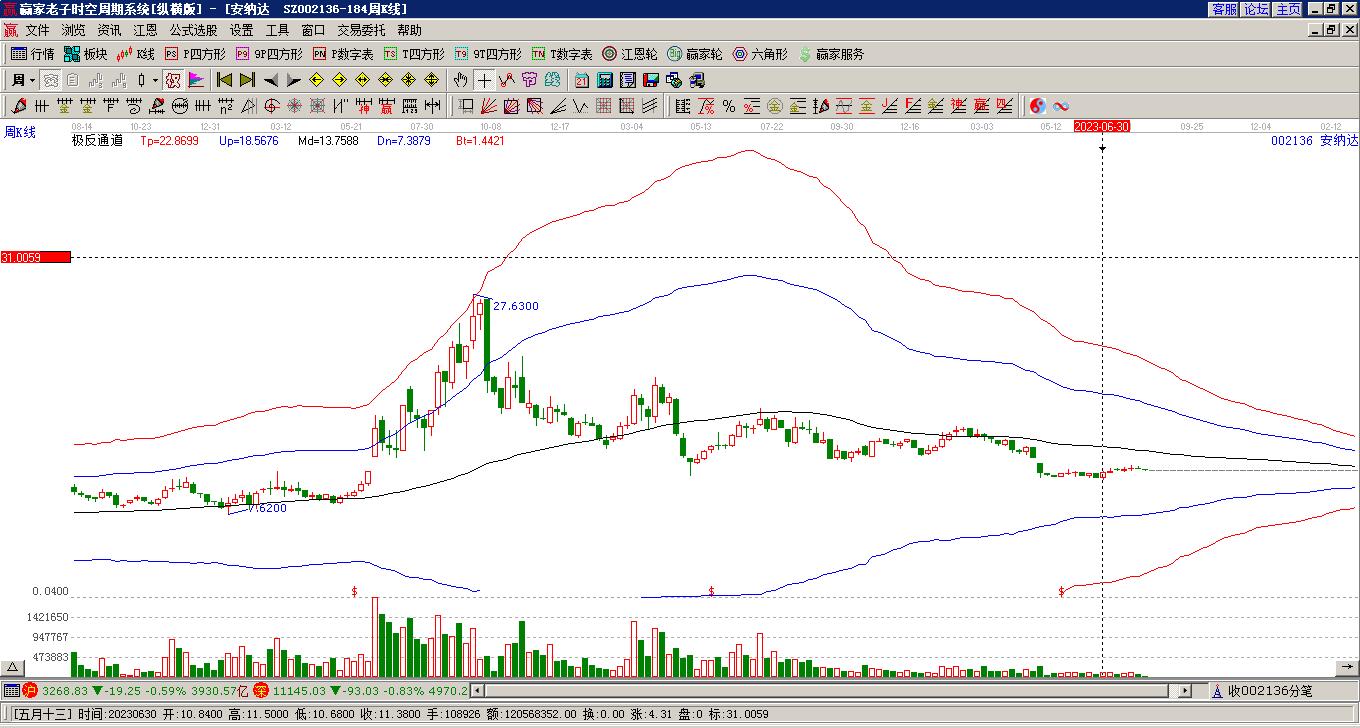The height and width of the screenshot is (728, 1360).
Task: Click the save floppy disk icon
Action: tap(651, 80)
